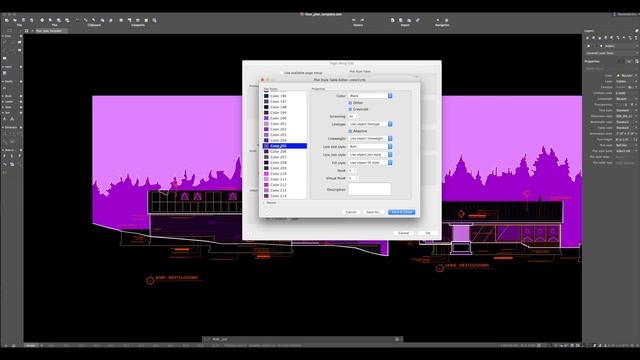640x360 pixels.
Task: Open the Lineweight dropdown in the dialog
Action: pos(370,138)
